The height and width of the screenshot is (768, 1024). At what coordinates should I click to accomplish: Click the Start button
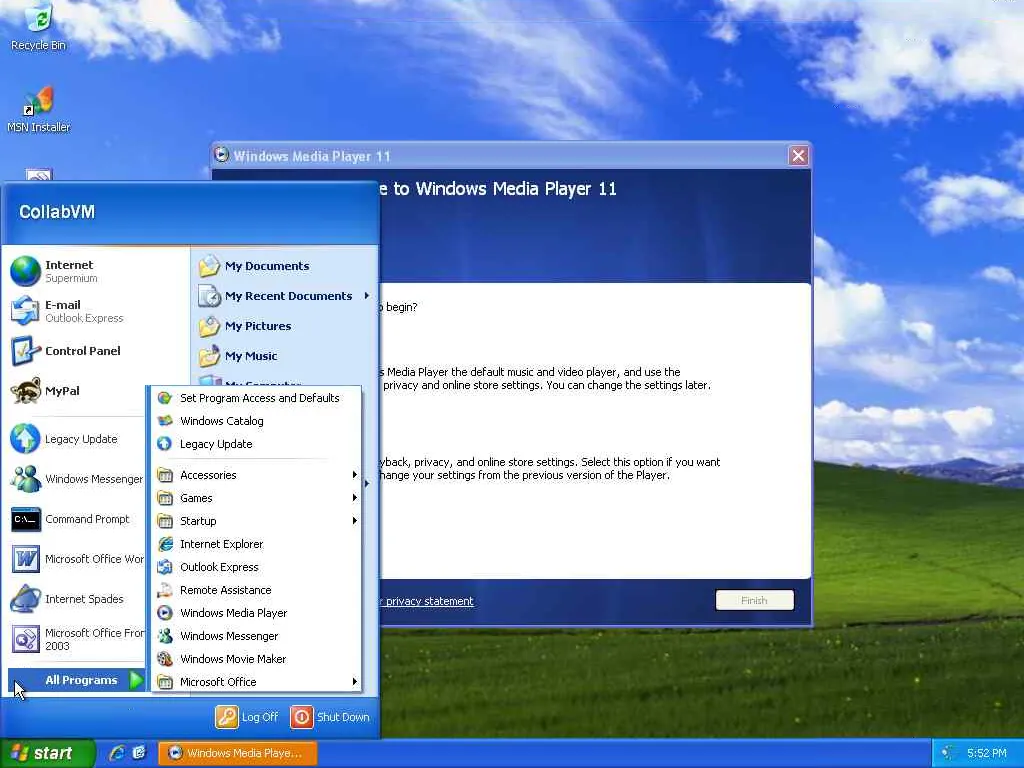pyautogui.click(x=47, y=753)
